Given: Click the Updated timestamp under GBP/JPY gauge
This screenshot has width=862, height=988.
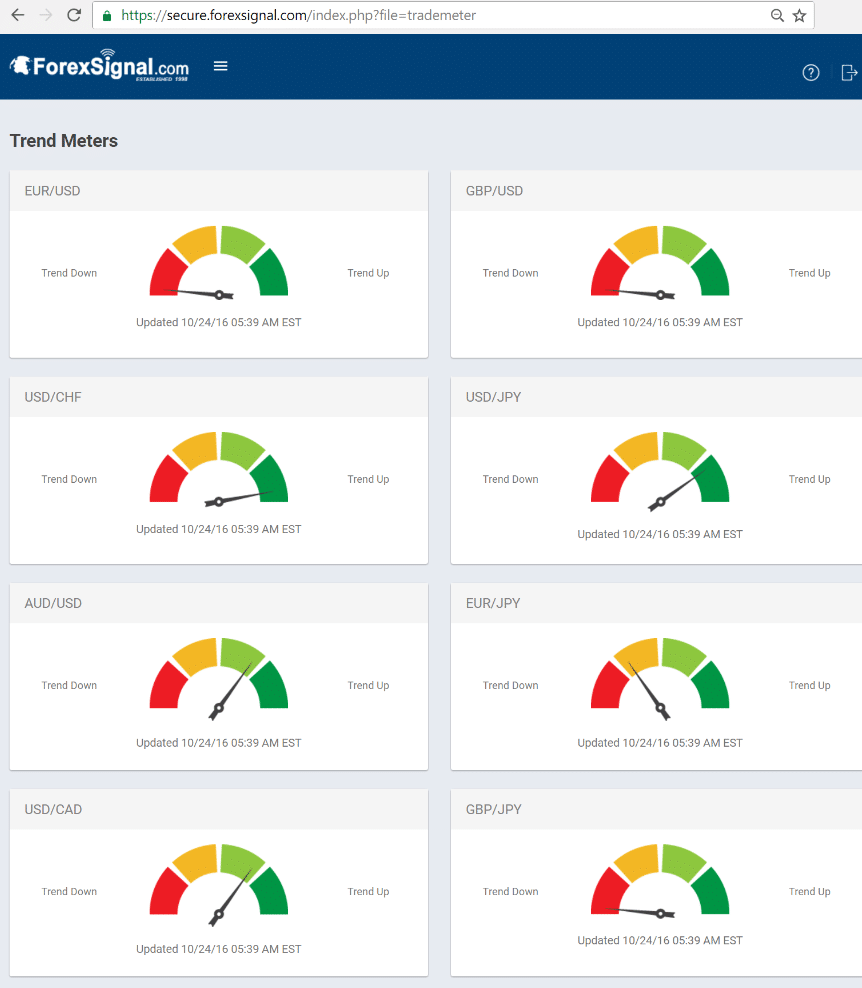Looking at the screenshot, I should pyautogui.click(x=660, y=939).
